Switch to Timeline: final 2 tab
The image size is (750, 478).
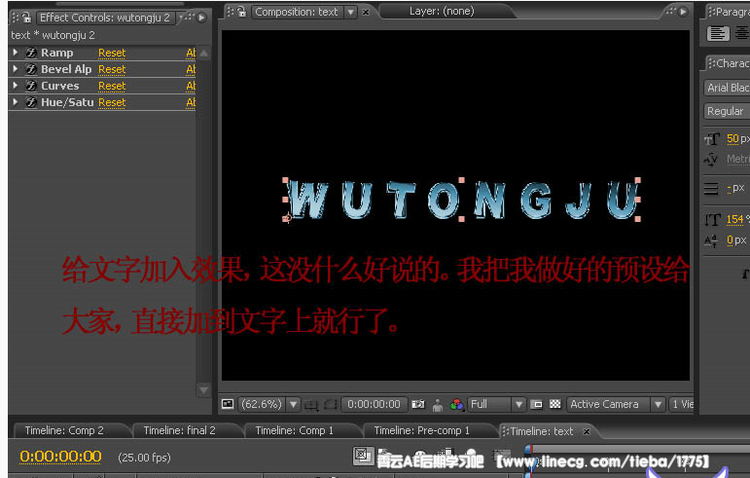[x=179, y=431]
